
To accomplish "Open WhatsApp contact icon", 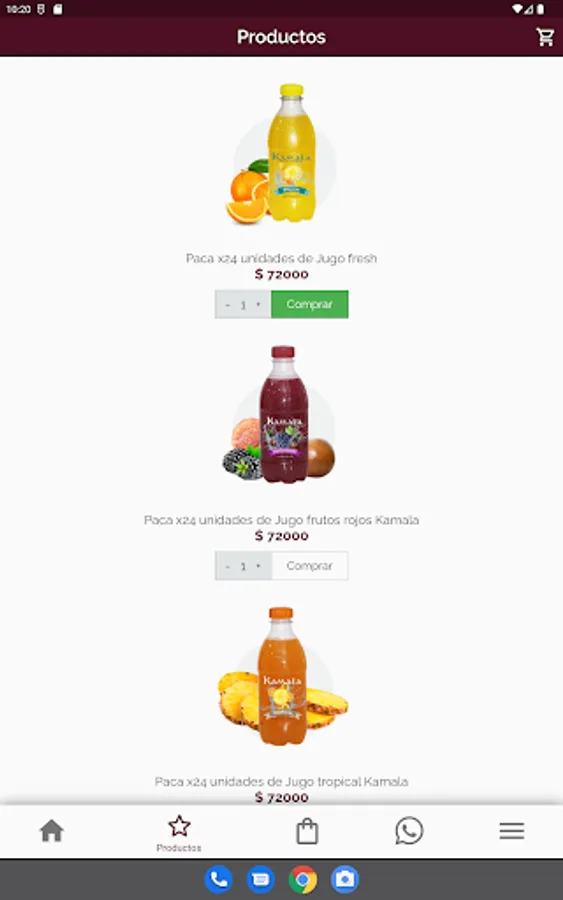I will click(409, 831).
